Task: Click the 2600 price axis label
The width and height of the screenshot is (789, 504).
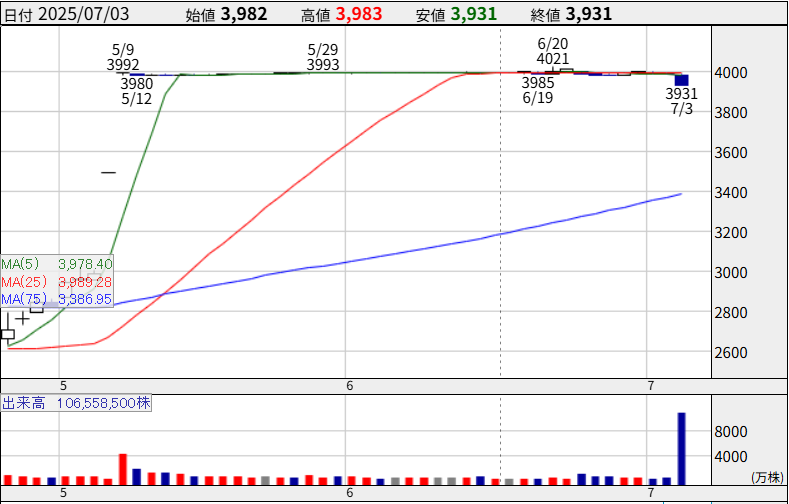Action: [731, 352]
